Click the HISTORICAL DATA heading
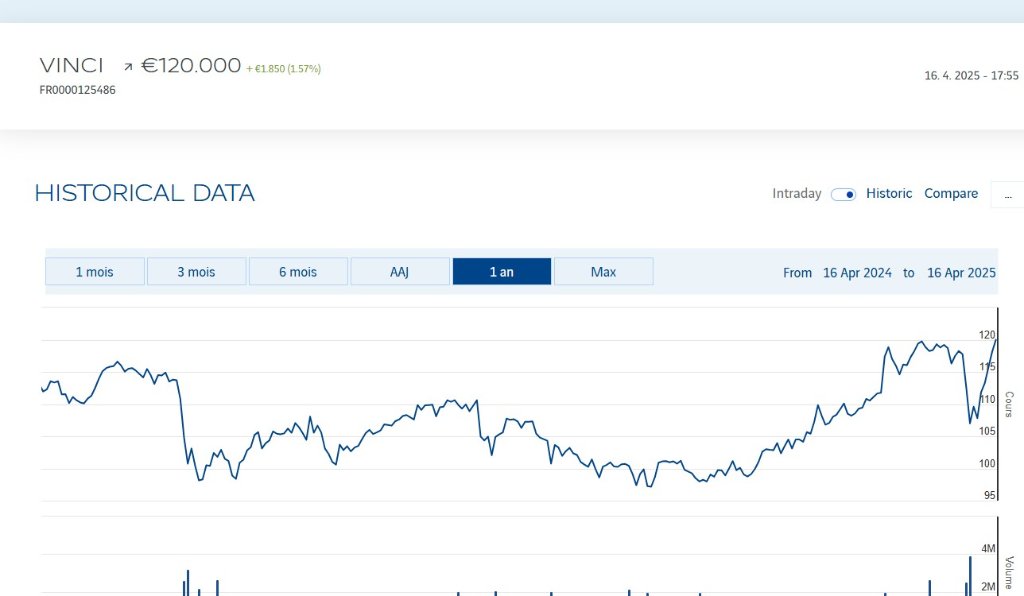 (x=144, y=193)
